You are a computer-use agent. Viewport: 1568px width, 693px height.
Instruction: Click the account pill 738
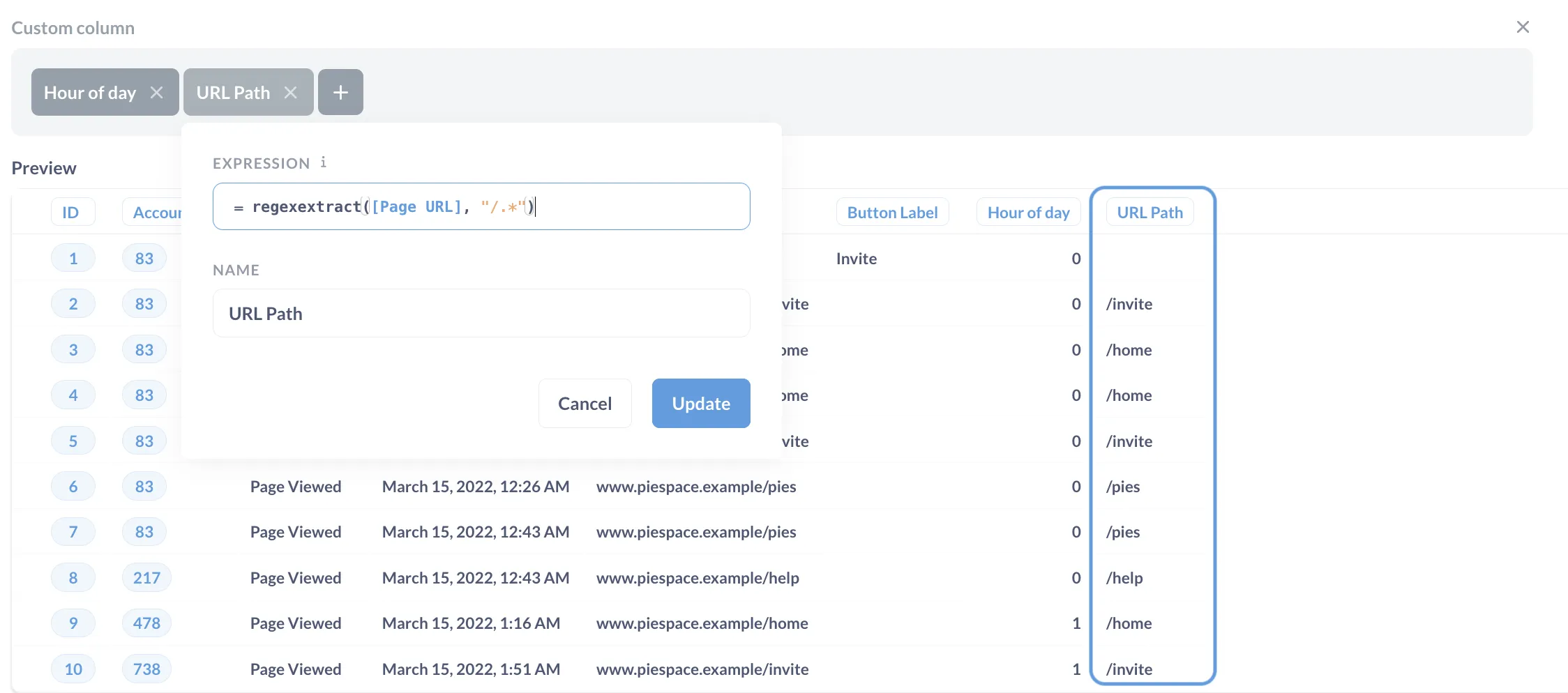click(146, 669)
